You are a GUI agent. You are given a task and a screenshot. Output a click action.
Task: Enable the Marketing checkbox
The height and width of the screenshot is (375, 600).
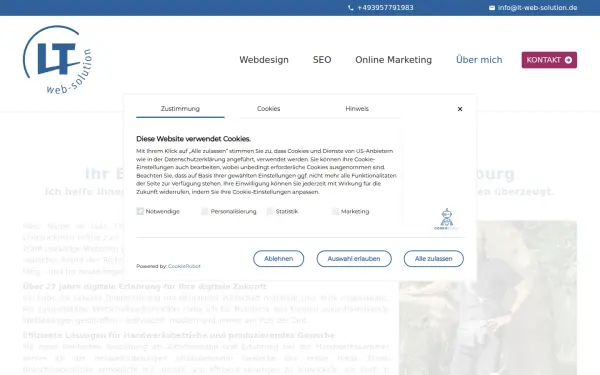click(x=335, y=211)
